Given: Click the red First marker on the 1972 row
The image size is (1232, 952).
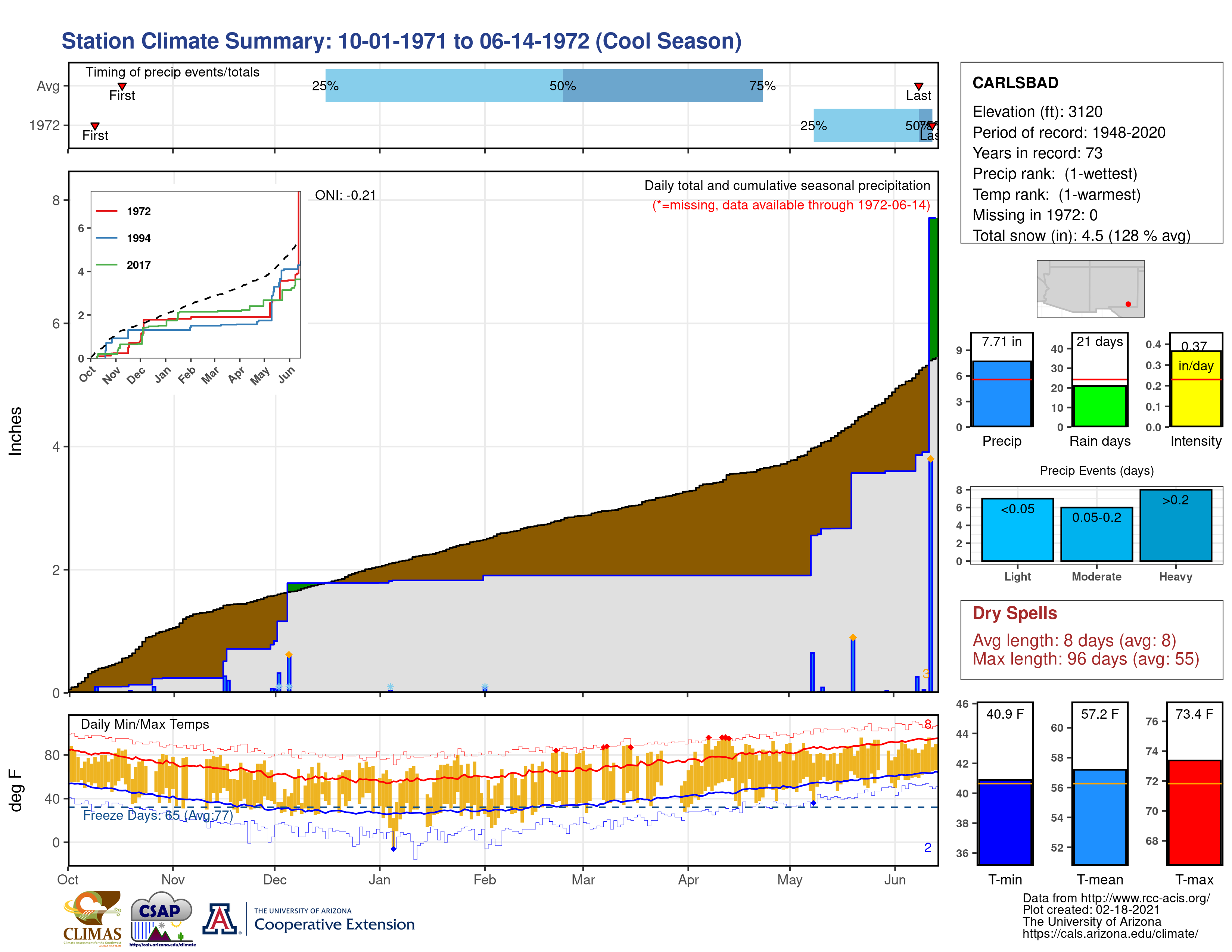Looking at the screenshot, I should [x=95, y=126].
